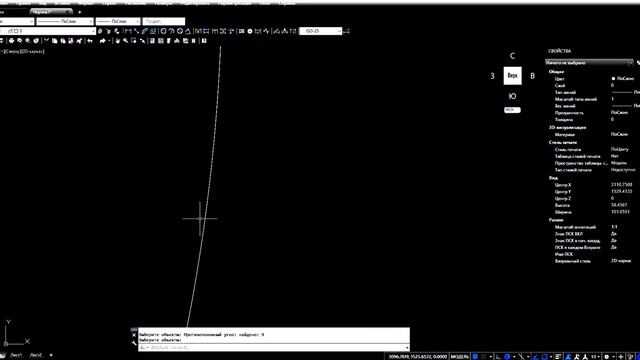Click the Цвет ПоСлою color swatch
Viewport: 640px width, 360px height.
(x=613, y=78)
